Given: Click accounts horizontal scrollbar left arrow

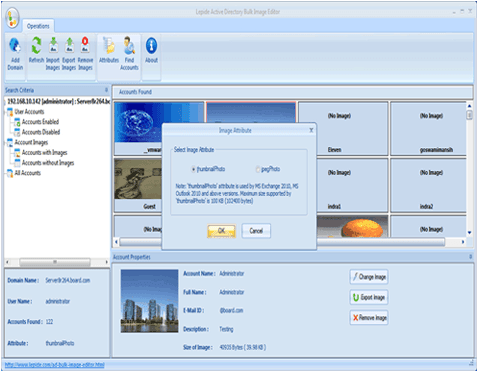Looking at the screenshot, I should coord(116,242).
